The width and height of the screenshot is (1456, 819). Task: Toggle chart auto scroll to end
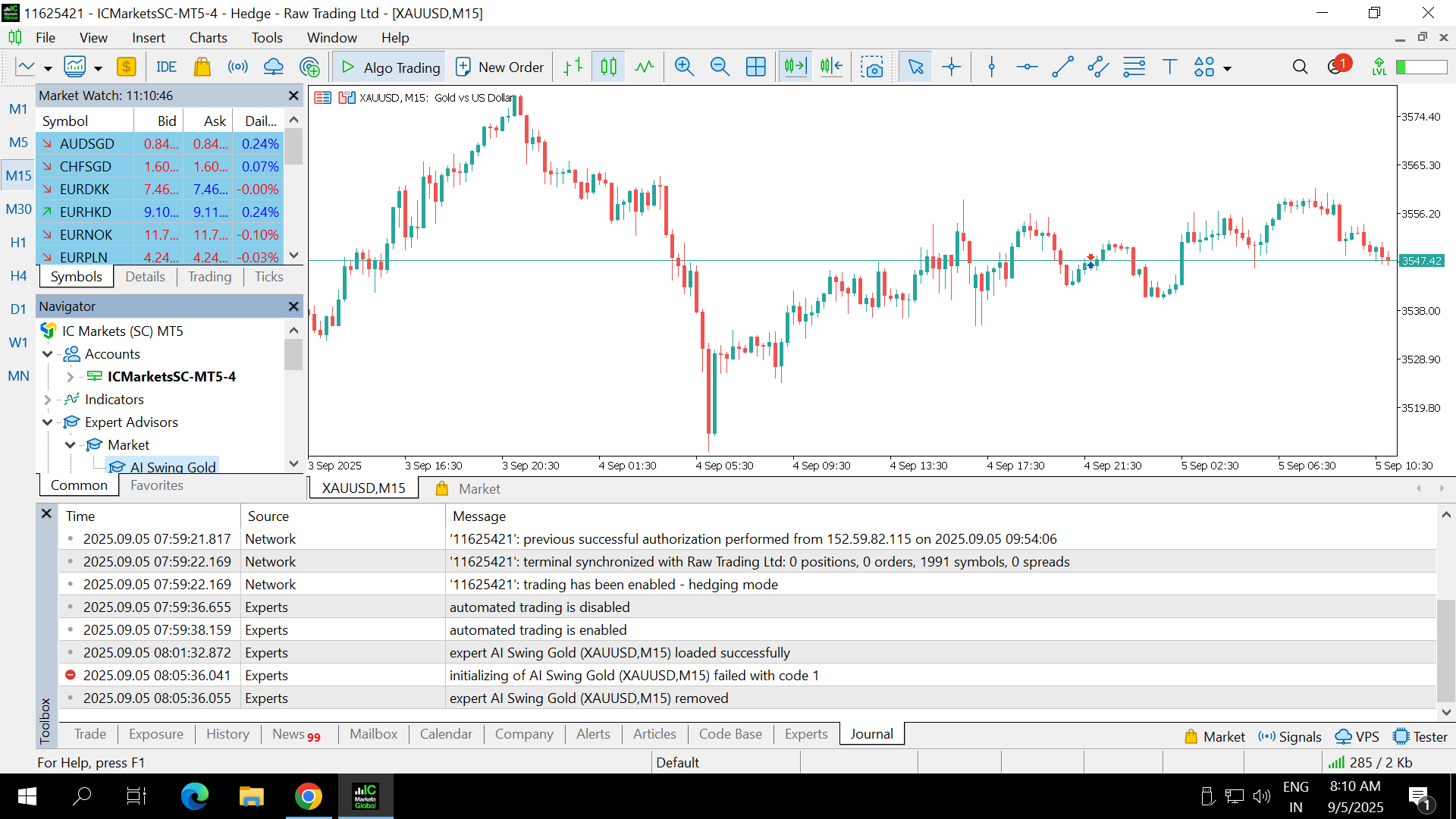click(795, 67)
